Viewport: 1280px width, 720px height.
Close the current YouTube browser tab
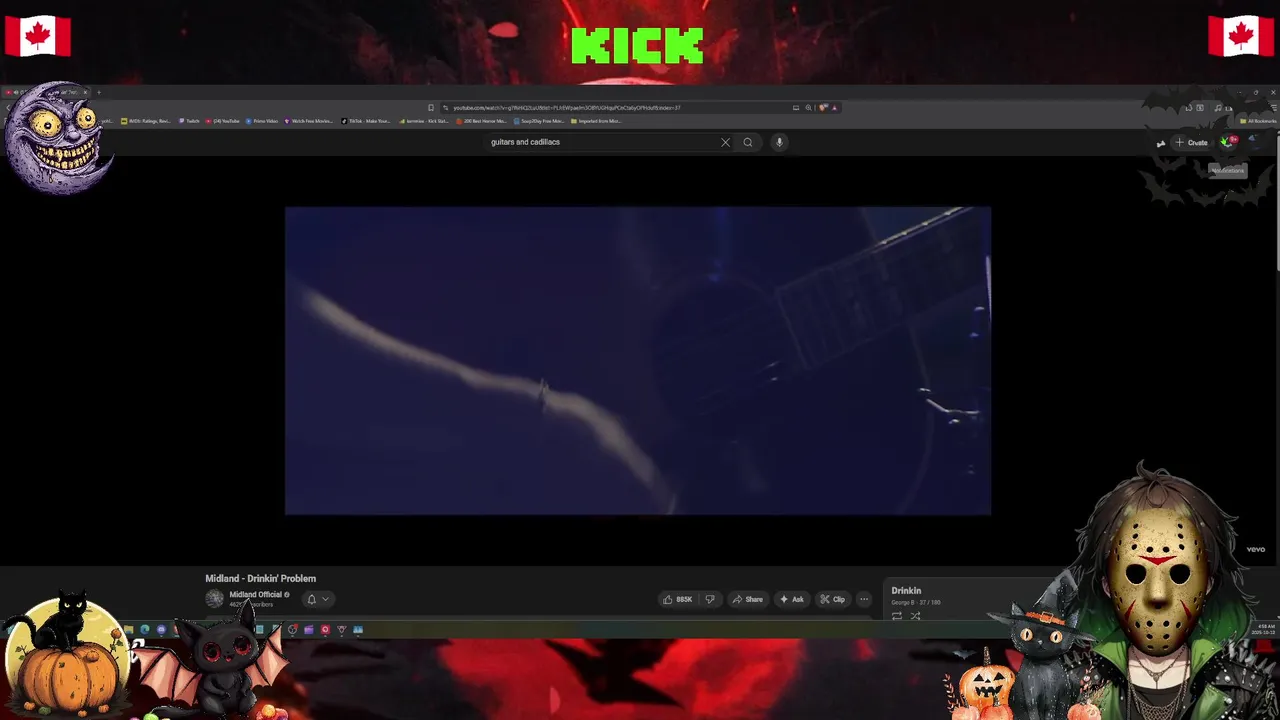click(85, 92)
